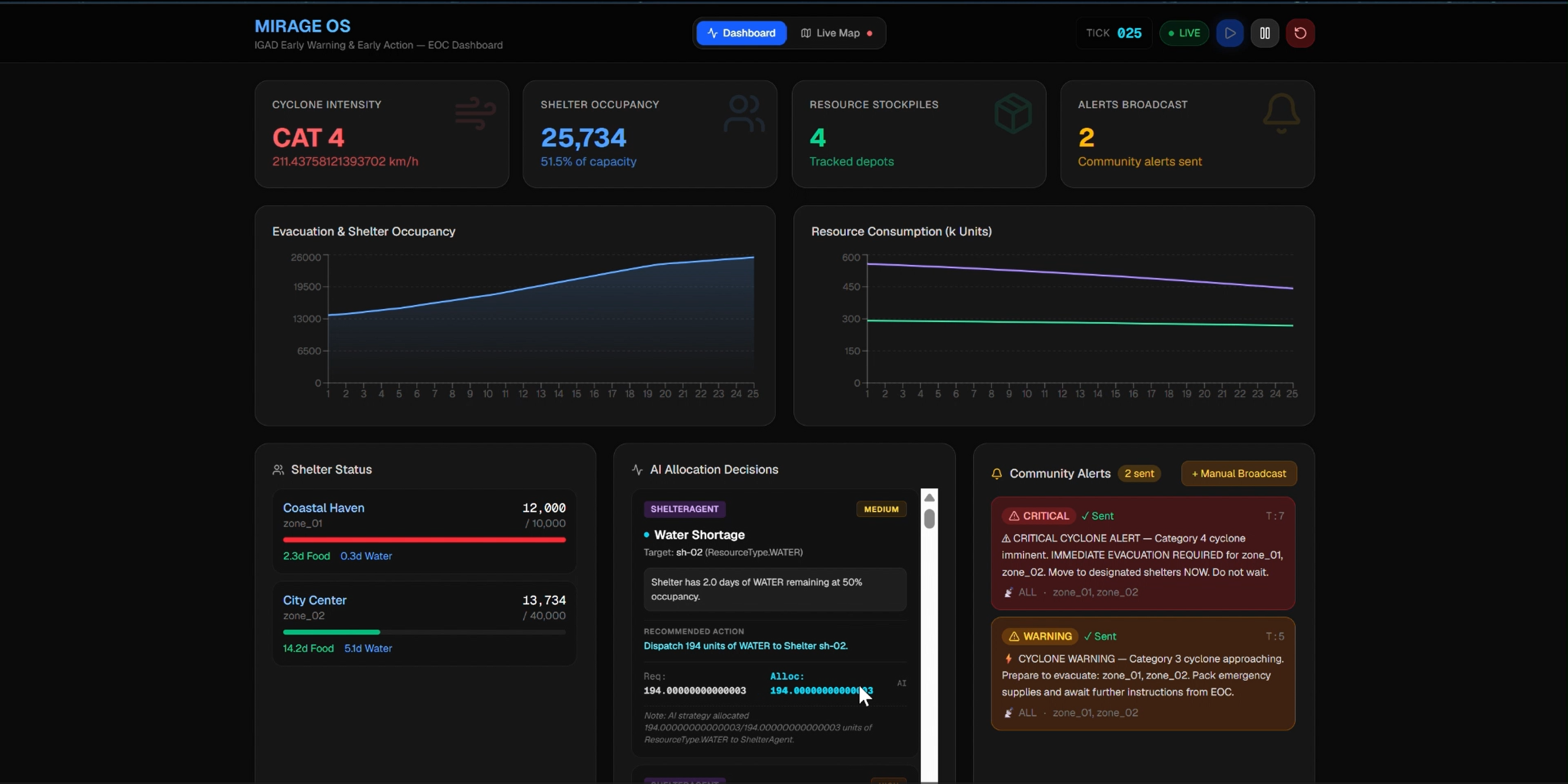Pause the simulation with the pause icon
1568x784 pixels.
[1264, 33]
